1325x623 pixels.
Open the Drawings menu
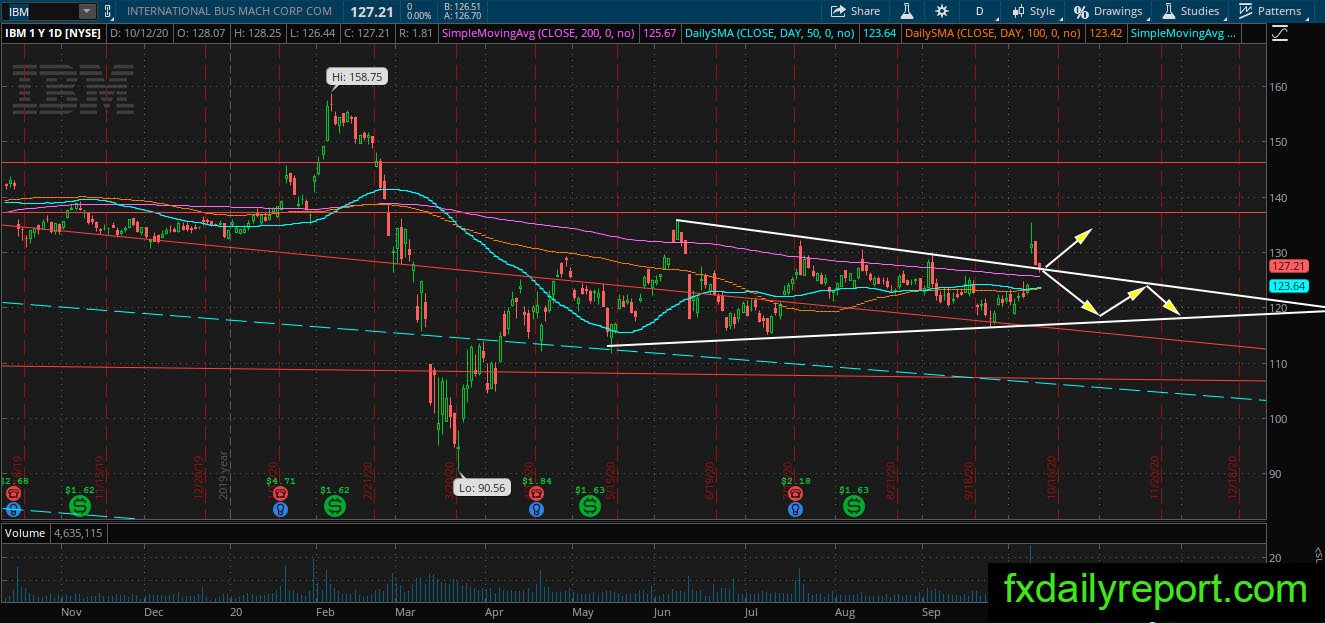pyautogui.click(x=1108, y=11)
